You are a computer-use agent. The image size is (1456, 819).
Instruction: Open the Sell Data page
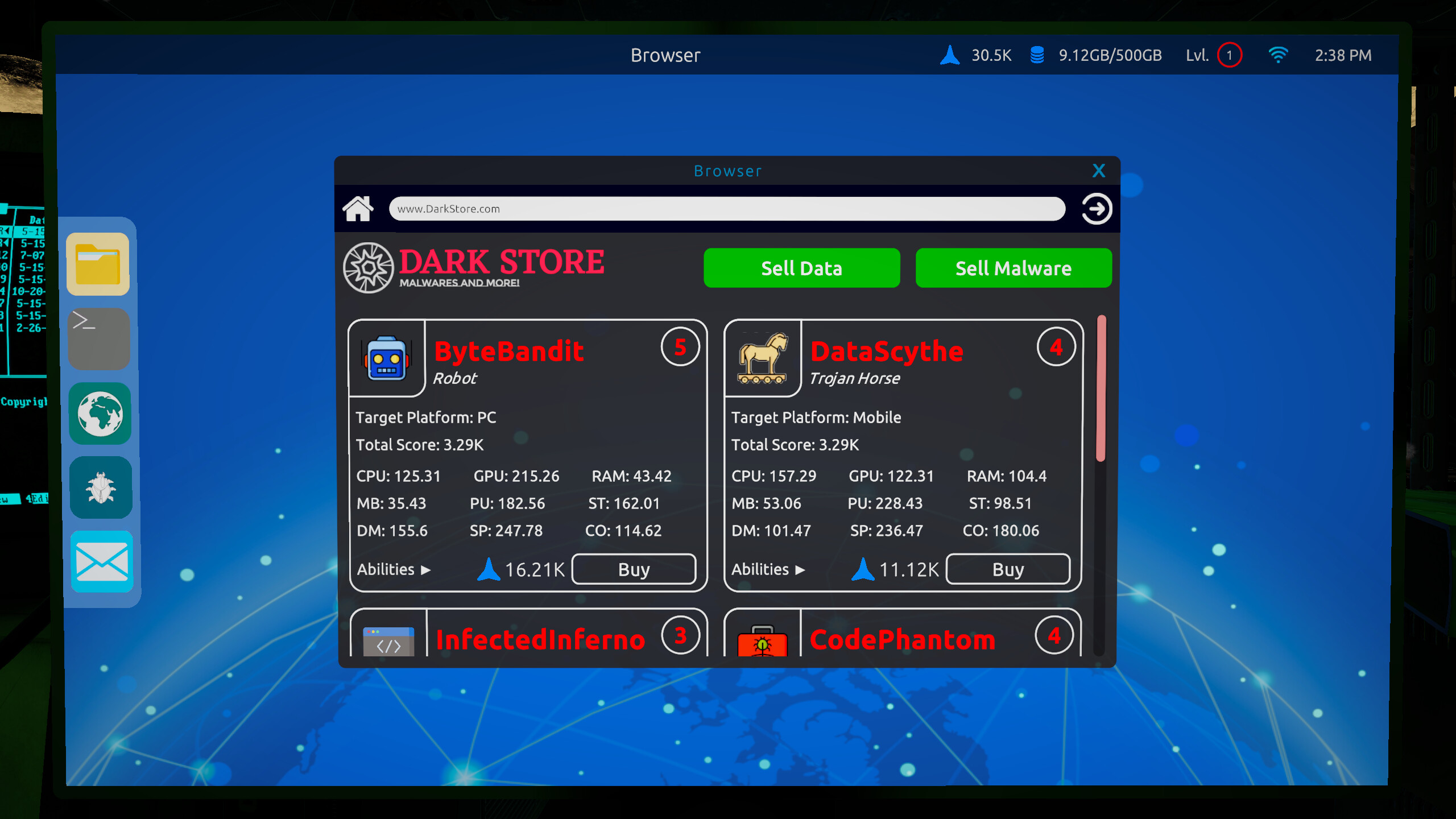click(x=802, y=267)
